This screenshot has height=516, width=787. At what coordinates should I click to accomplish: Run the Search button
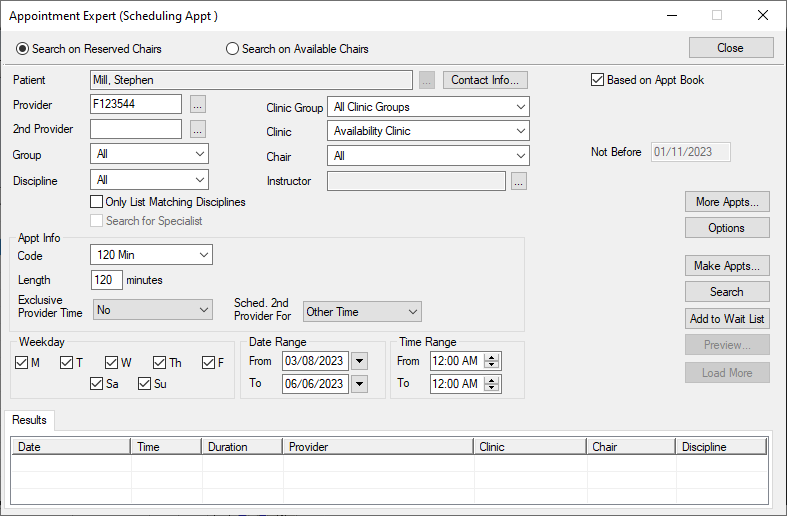tap(727, 292)
